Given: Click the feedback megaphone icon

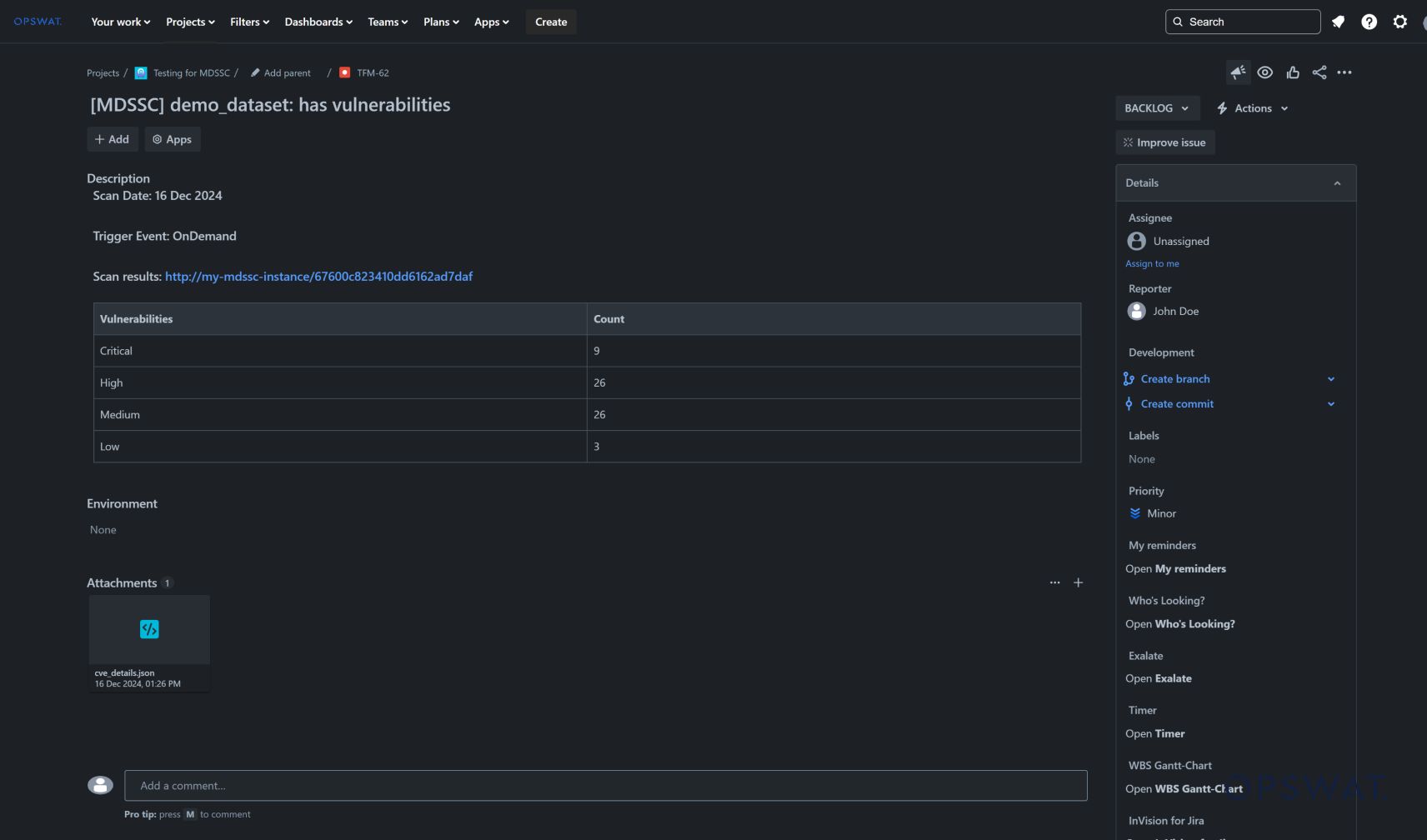Looking at the screenshot, I should [1238, 72].
